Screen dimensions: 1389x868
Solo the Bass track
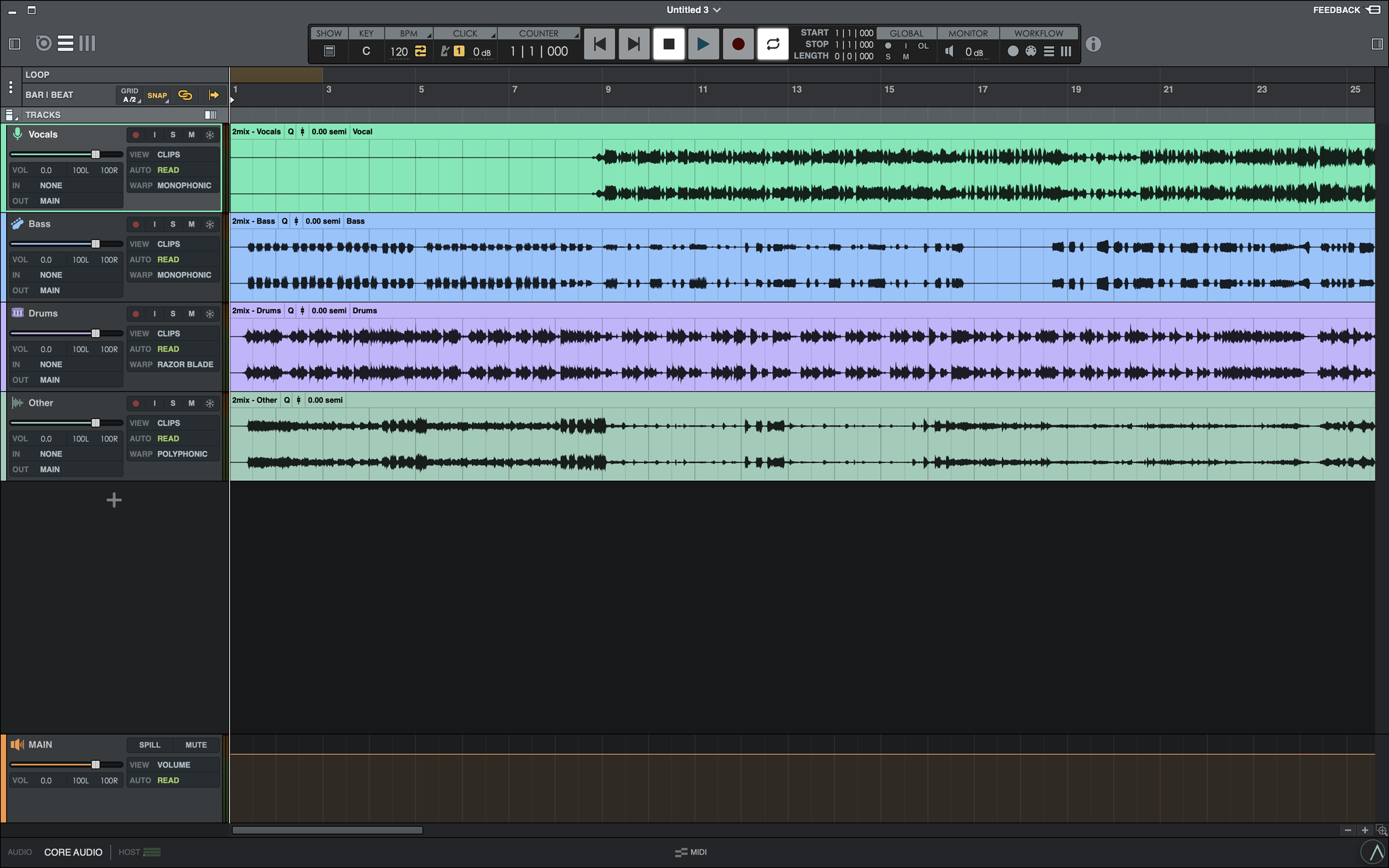173,224
